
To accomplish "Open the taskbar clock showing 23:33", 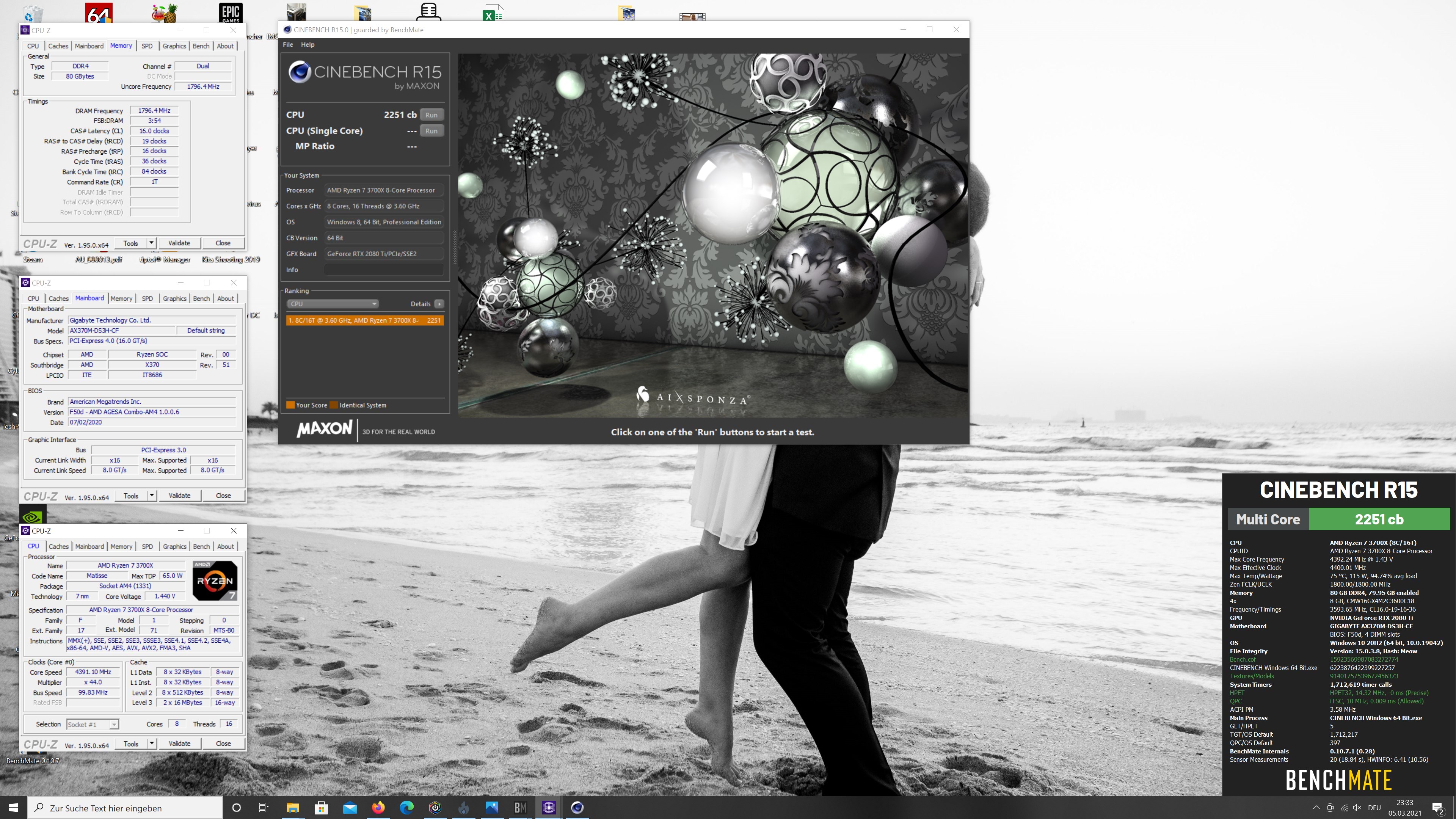I will (x=1404, y=808).
